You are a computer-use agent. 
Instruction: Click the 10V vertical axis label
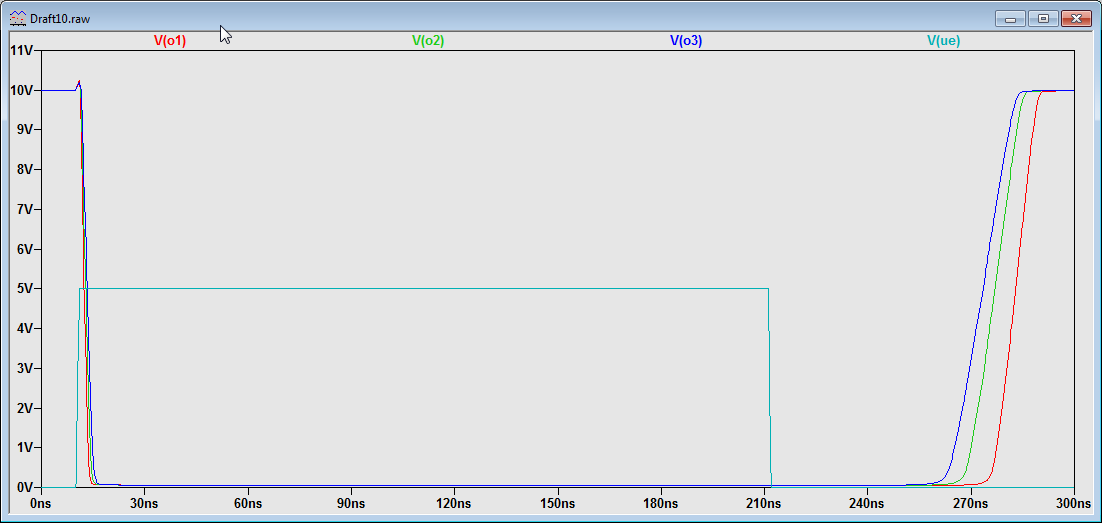pos(21,90)
